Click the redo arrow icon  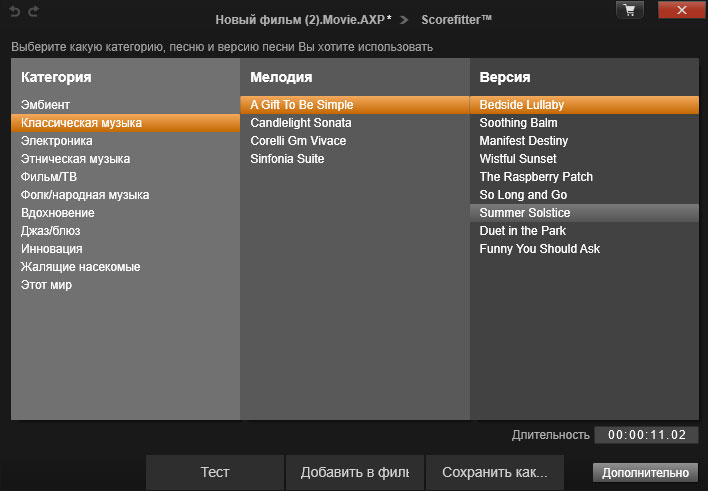tap(33, 10)
